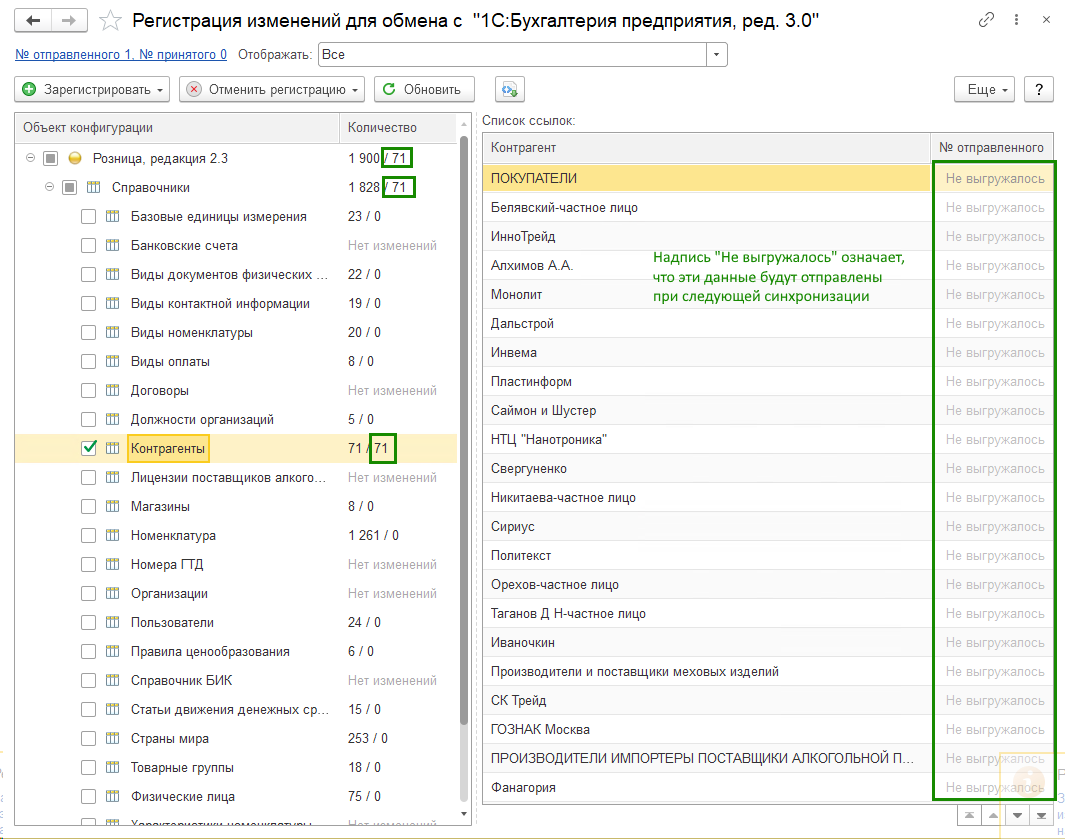Click table icon beside Номенклатура
Screen dimensions: 1065x839
113,535
